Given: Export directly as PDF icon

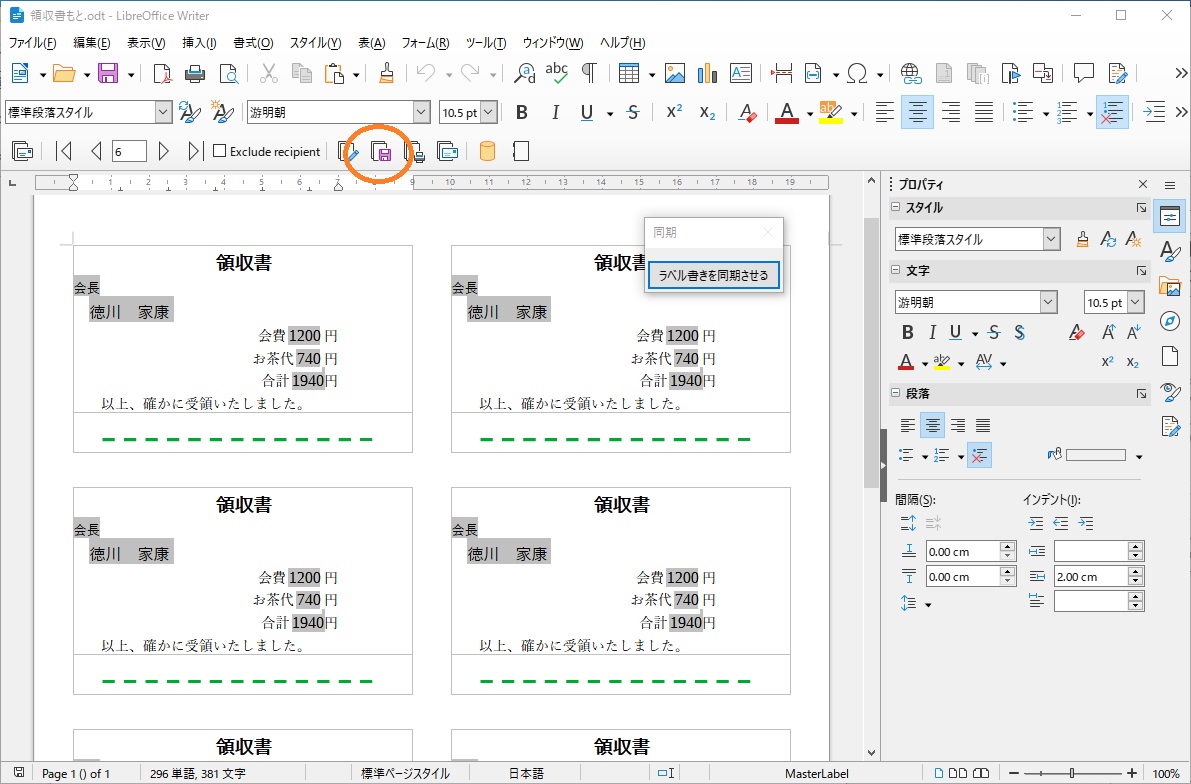Looking at the screenshot, I should click(162, 74).
